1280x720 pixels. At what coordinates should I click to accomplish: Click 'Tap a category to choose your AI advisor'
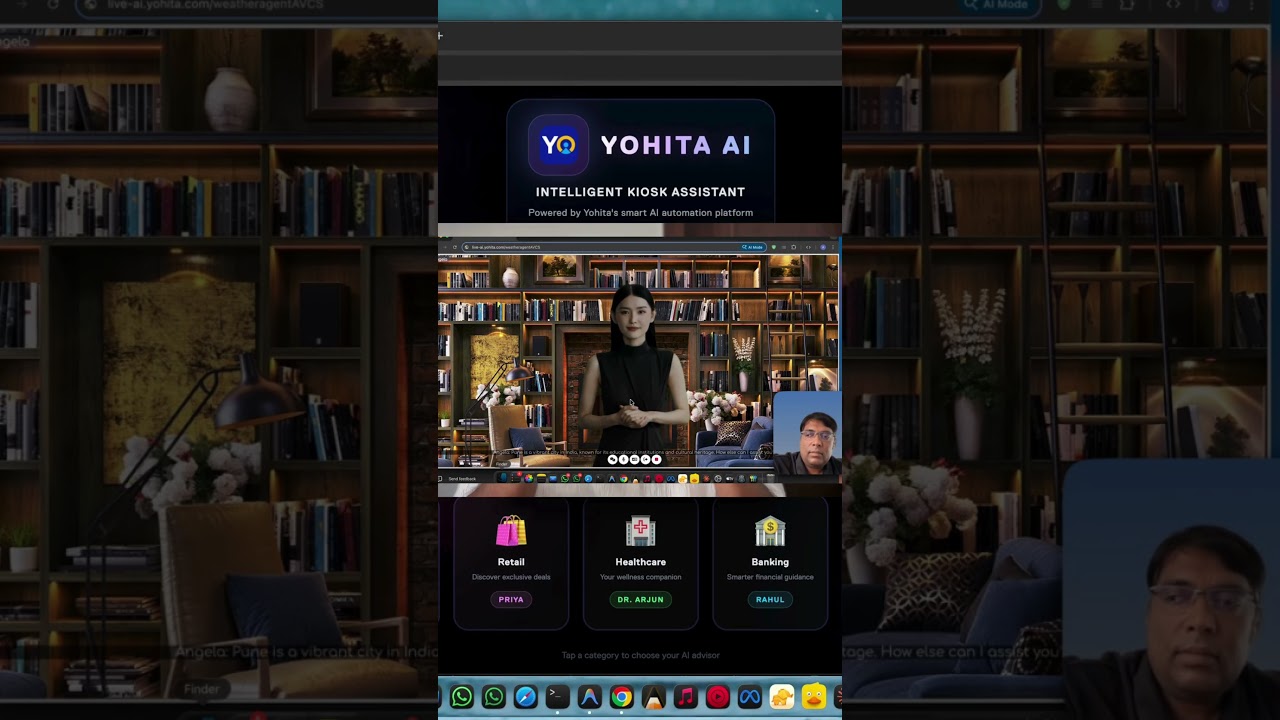640,655
